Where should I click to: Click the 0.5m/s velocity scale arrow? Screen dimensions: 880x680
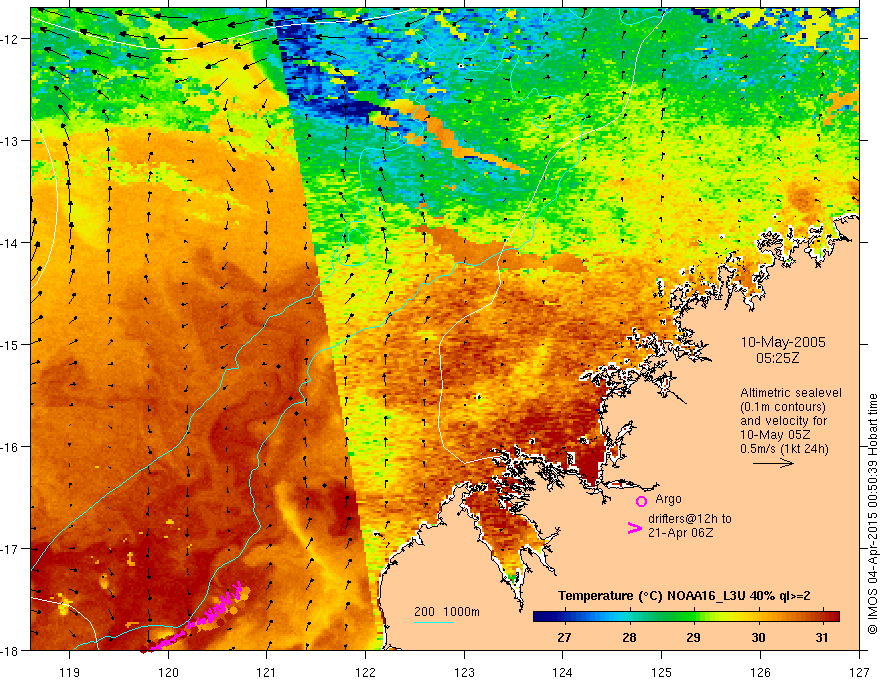(x=773, y=463)
